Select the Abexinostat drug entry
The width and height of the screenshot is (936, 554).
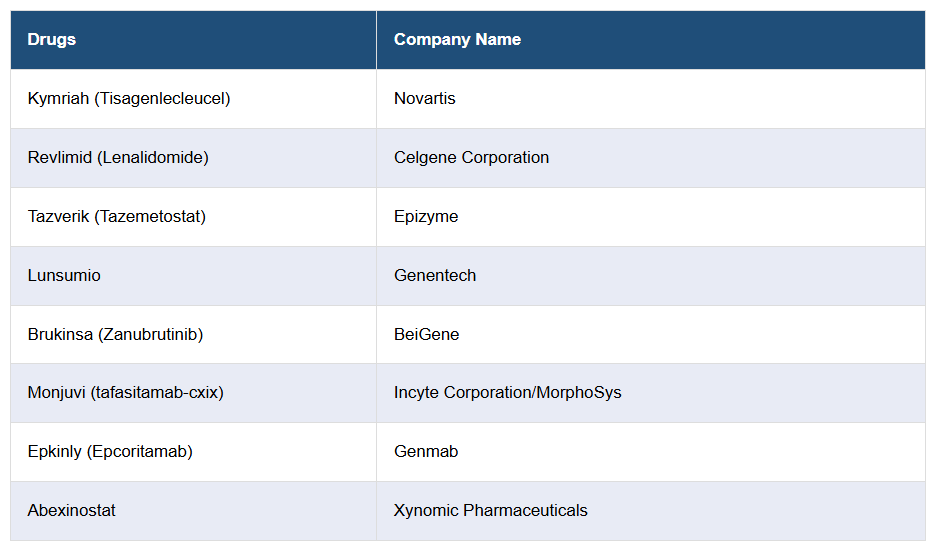[72, 511]
